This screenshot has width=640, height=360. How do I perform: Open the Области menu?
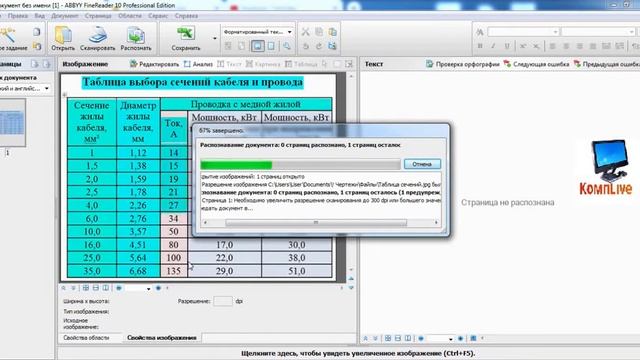tap(130, 16)
